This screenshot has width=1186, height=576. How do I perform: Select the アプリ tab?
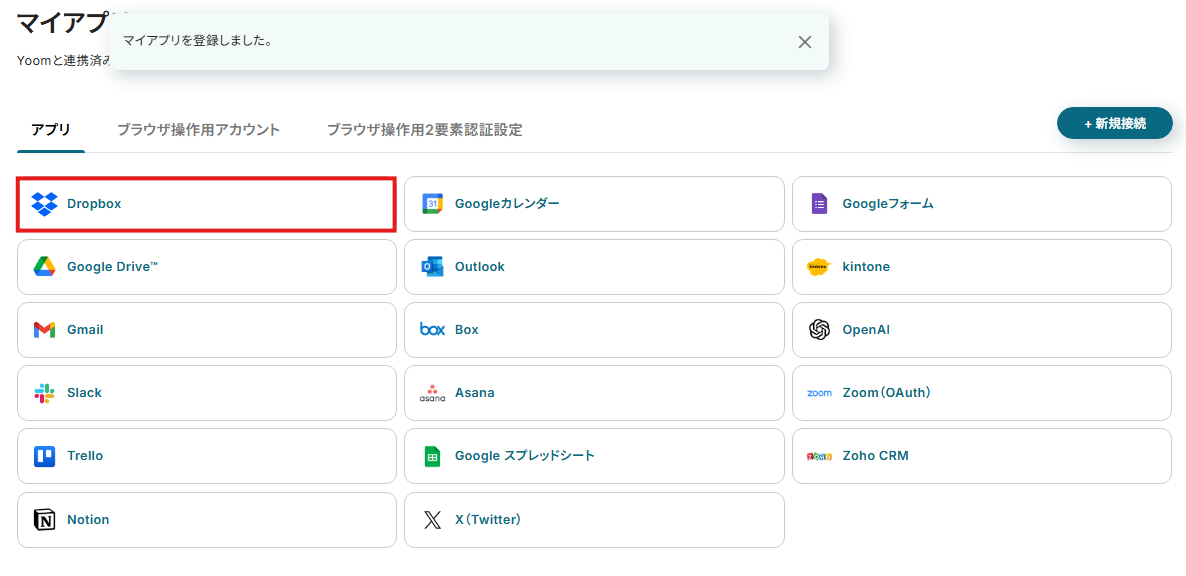[51, 130]
